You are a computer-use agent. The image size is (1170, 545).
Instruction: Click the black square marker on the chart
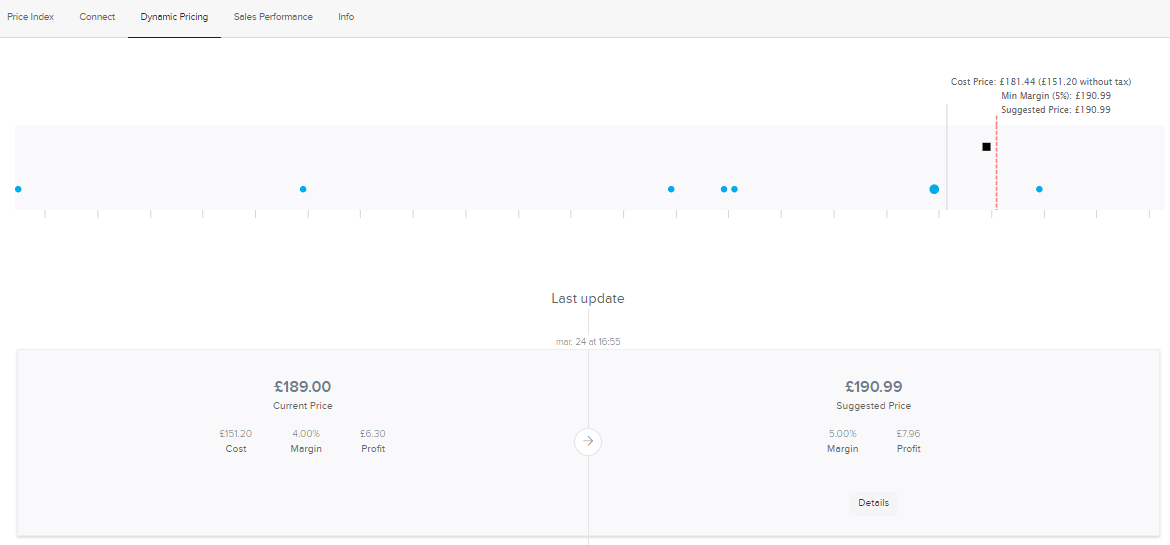click(x=986, y=147)
